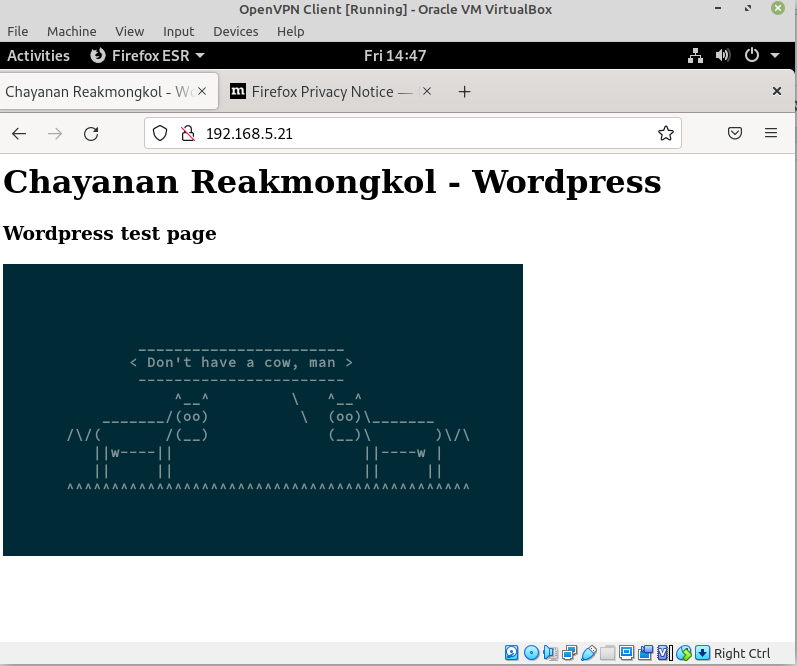This screenshot has width=797, height=666.
Task: Click the display monitor status icon
Action: click(626, 652)
